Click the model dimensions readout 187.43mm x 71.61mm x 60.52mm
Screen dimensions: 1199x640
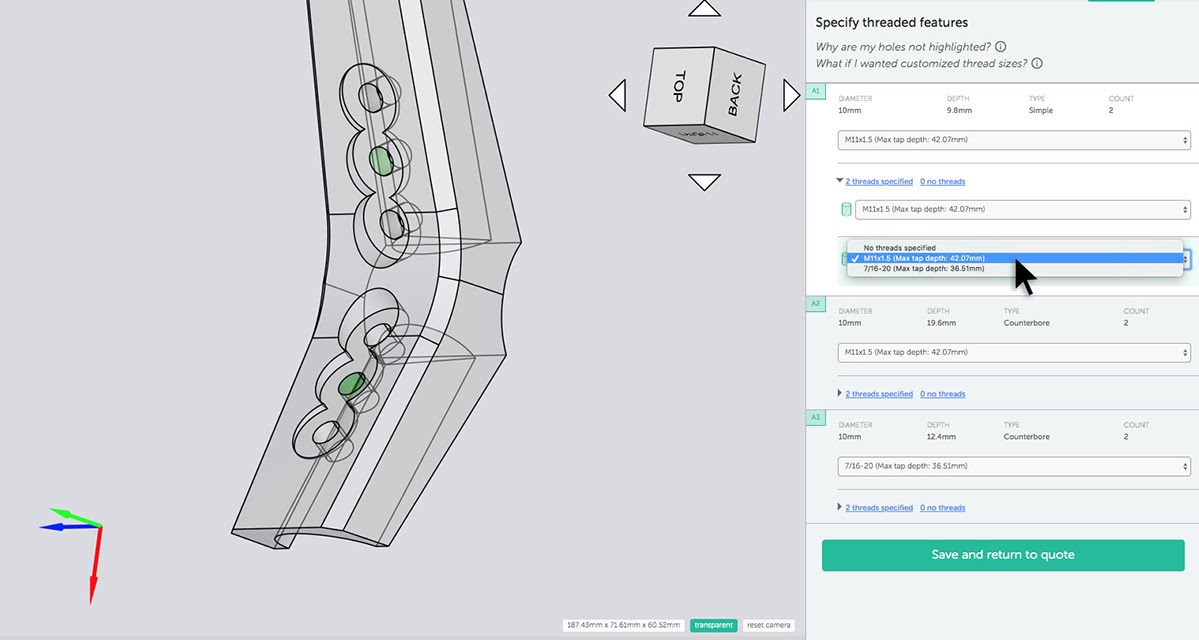click(x=623, y=625)
